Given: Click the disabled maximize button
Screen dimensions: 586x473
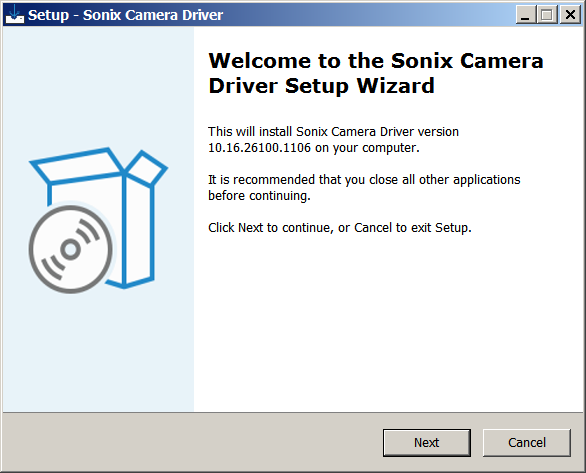Looking at the screenshot, I should pyautogui.click(x=547, y=15).
